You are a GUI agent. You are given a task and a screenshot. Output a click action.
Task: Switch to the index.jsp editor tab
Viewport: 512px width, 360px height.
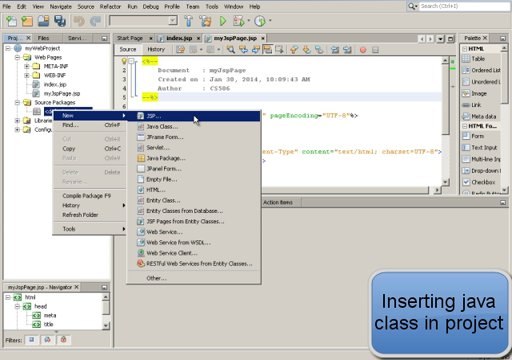coord(179,38)
